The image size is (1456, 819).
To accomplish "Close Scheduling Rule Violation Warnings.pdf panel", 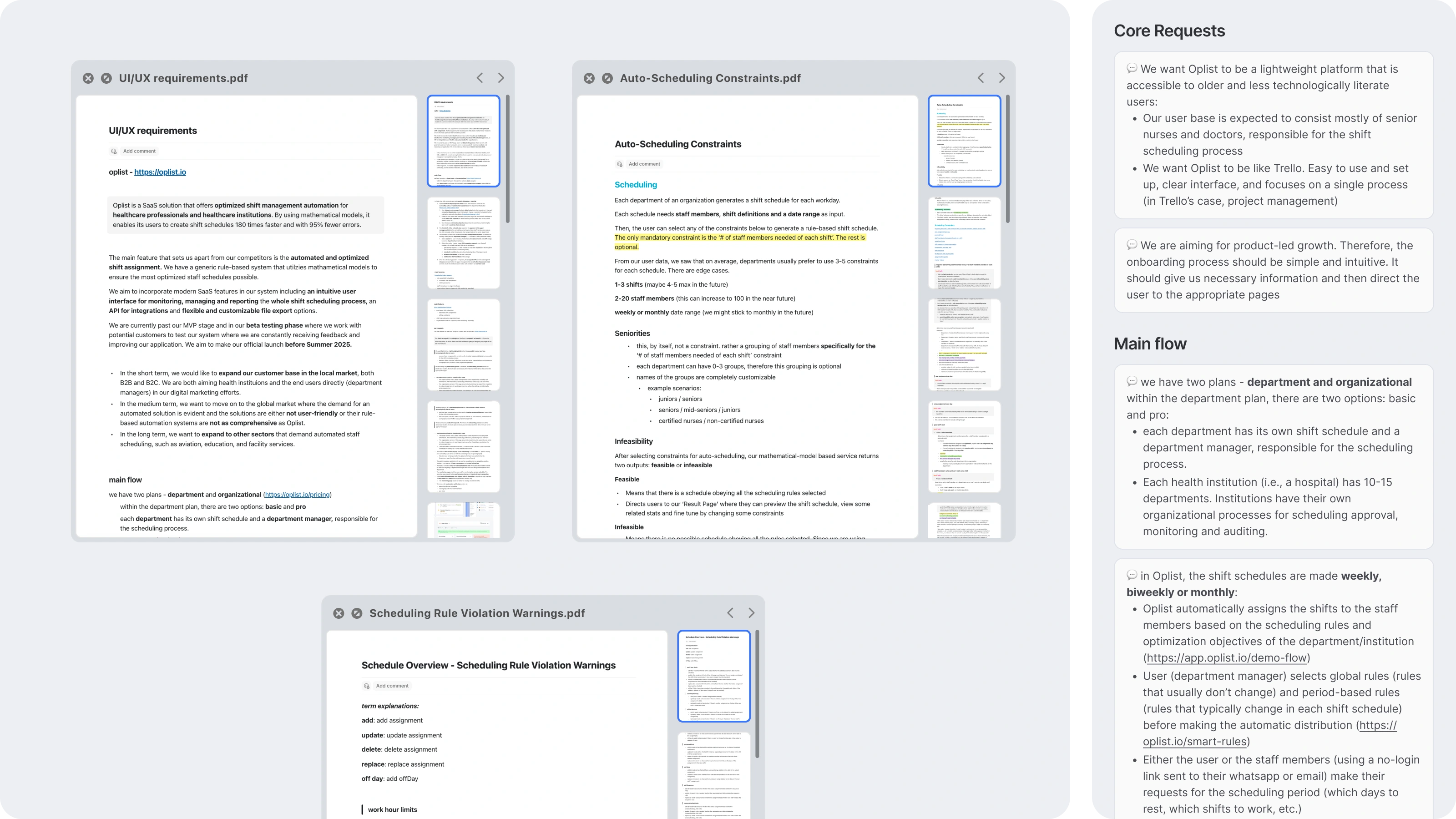I will [x=339, y=613].
